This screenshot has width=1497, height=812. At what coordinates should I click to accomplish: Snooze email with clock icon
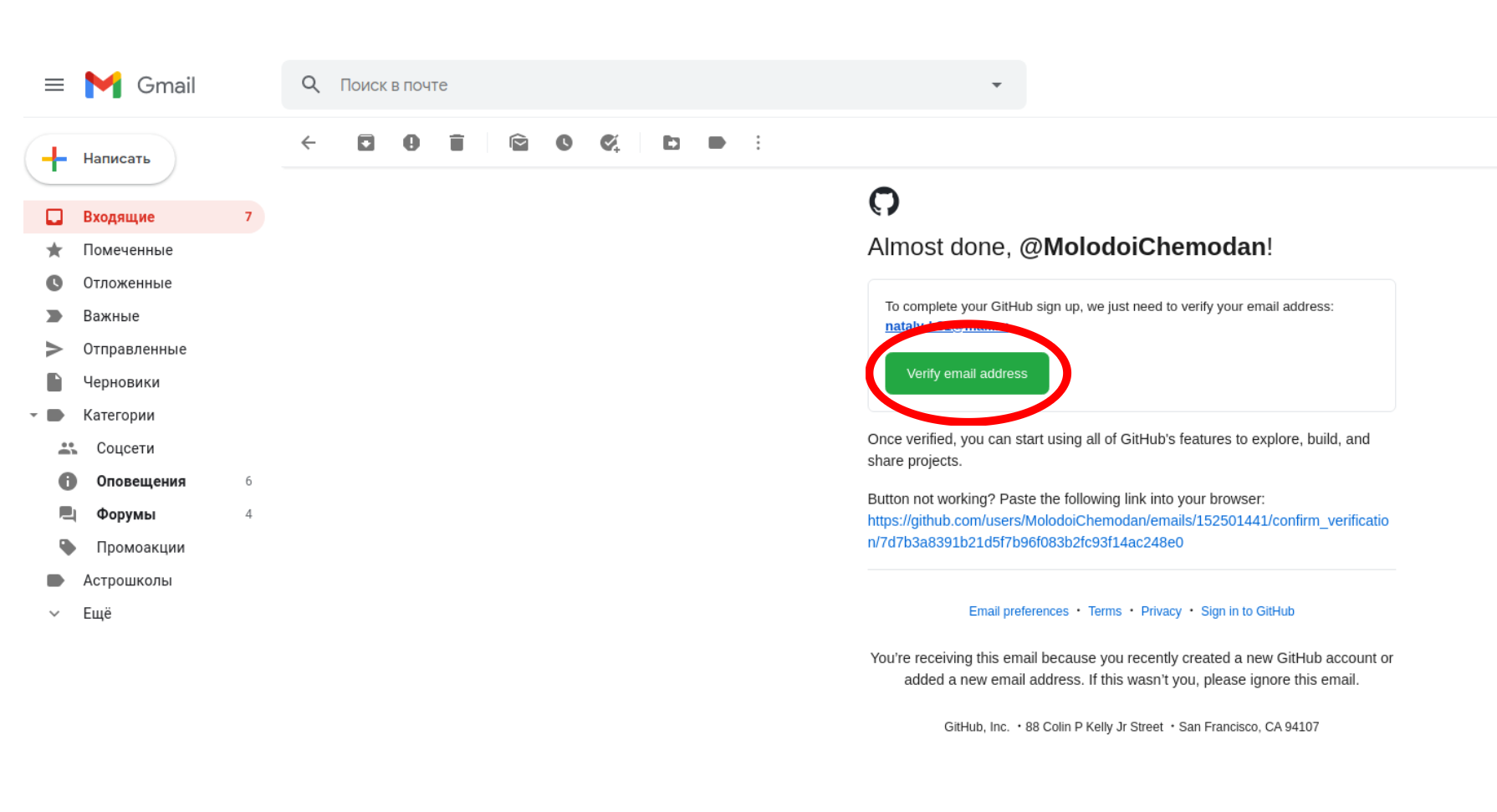tap(565, 143)
